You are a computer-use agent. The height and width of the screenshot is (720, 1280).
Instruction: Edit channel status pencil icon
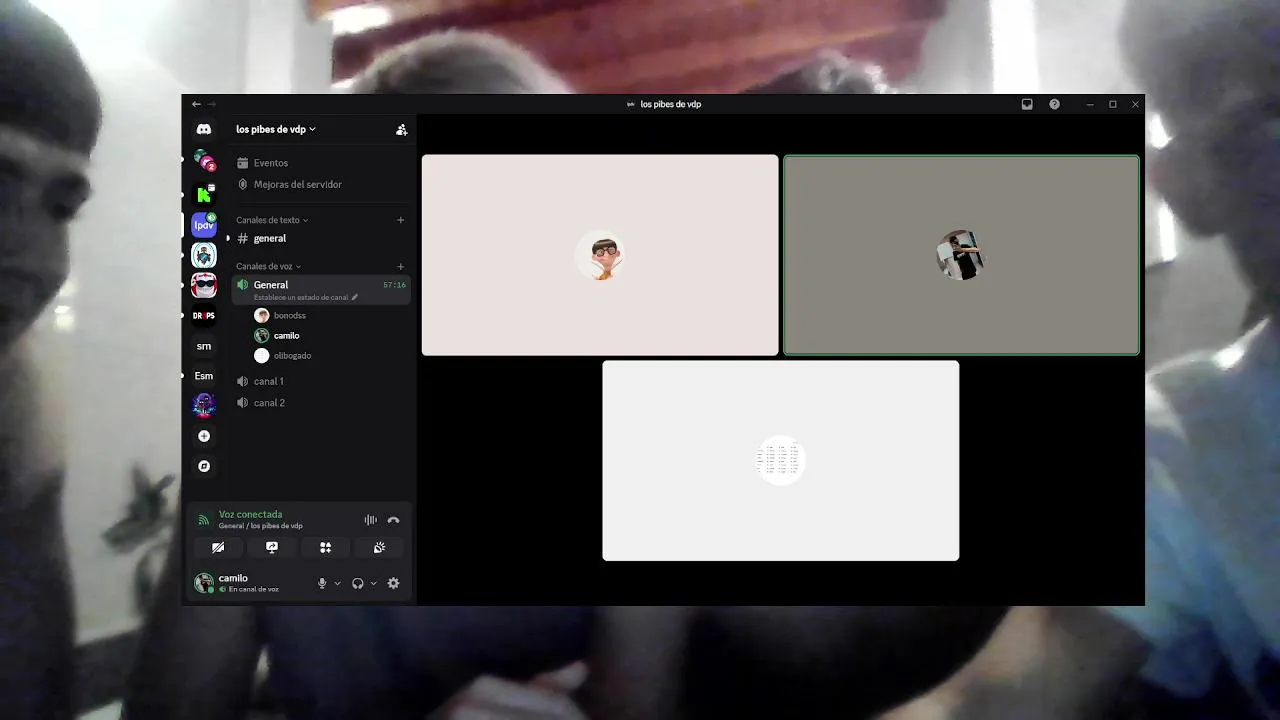(354, 297)
